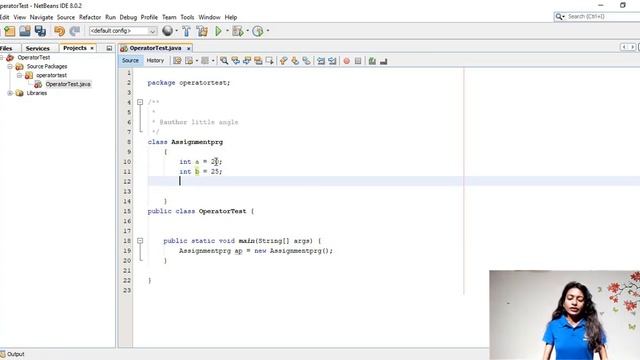
Task: Toggle Bookmark on the current line
Action: 307,61
